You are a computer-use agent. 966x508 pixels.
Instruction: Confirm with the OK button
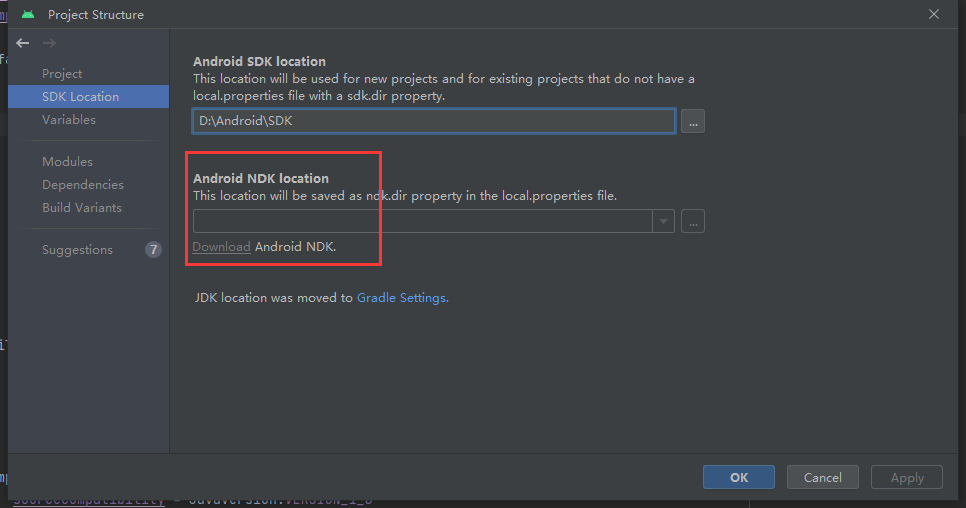739,477
